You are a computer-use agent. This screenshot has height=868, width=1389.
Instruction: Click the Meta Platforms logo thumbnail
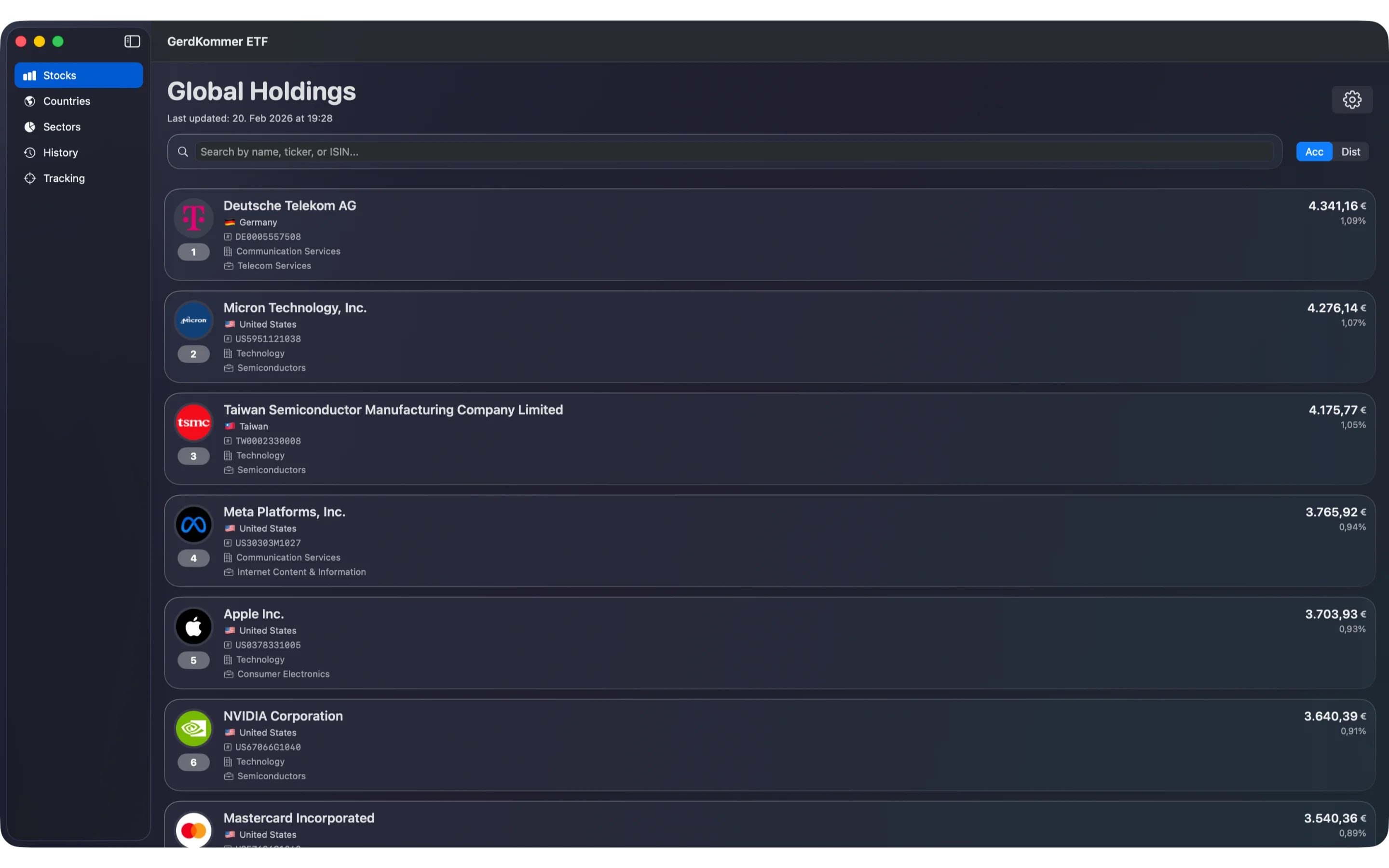pyautogui.click(x=193, y=524)
